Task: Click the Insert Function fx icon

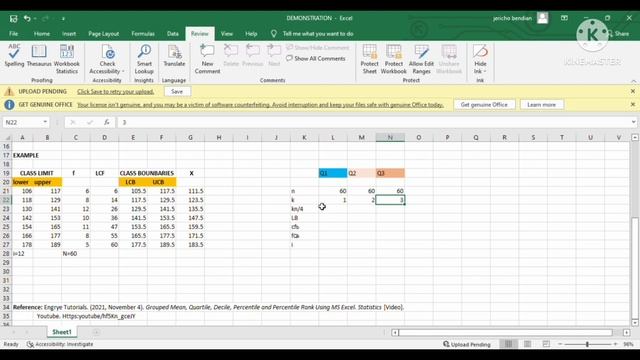Action: [107, 122]
